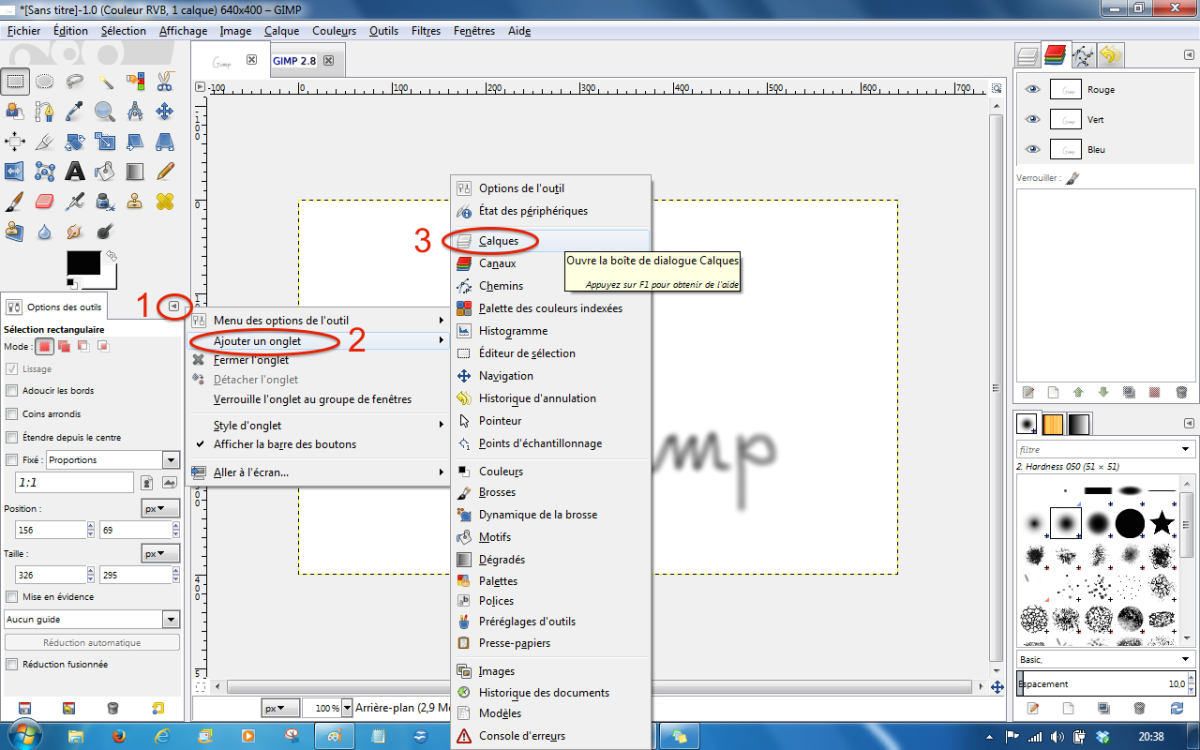
Task: Delete channel with trash icon in channels panel
Action: tap(1181, 393)
